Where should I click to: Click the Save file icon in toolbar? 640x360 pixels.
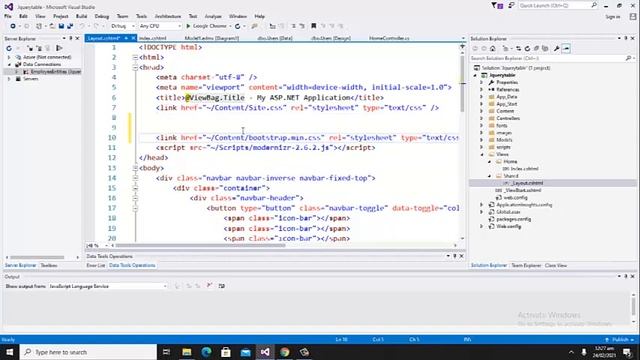[61, 26]
